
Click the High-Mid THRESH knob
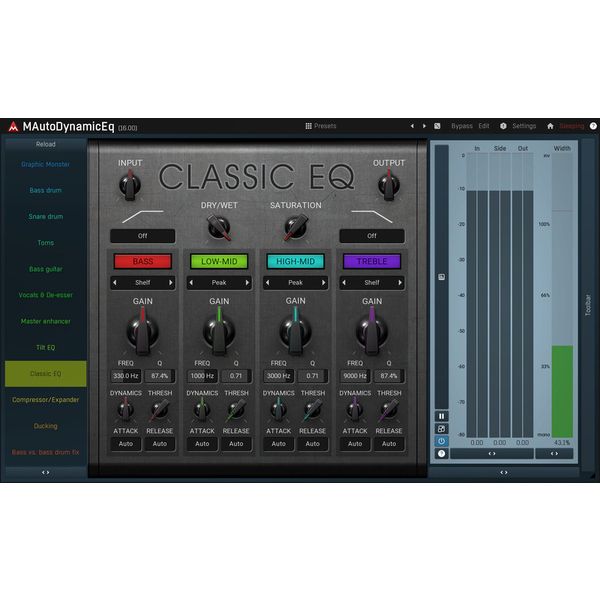click(x=313, y=409)
